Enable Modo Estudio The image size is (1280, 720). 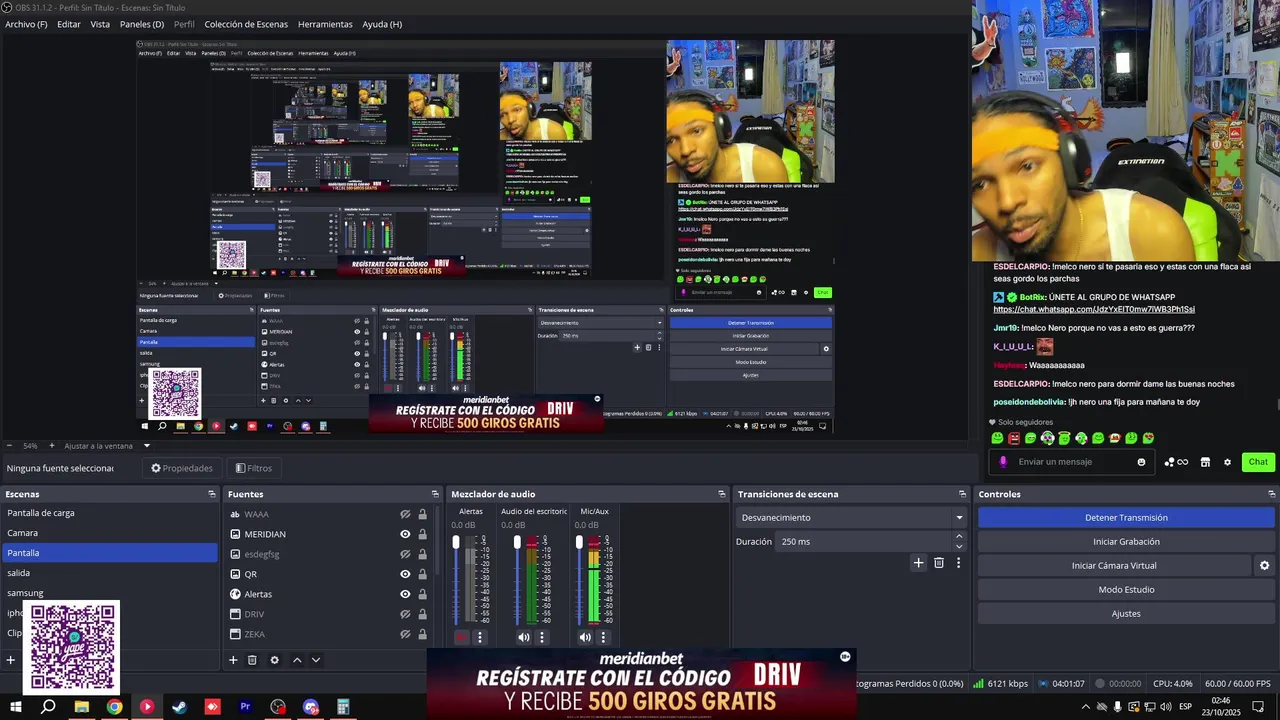(x=1126, y=590)
